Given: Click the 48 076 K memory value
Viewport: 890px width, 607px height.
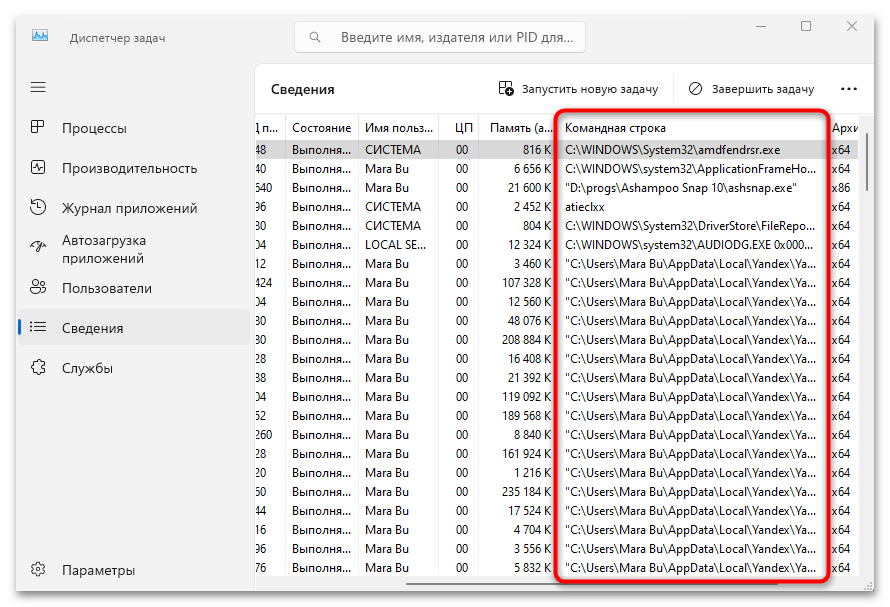Looking at the screenshot, I should click(530, 321).
